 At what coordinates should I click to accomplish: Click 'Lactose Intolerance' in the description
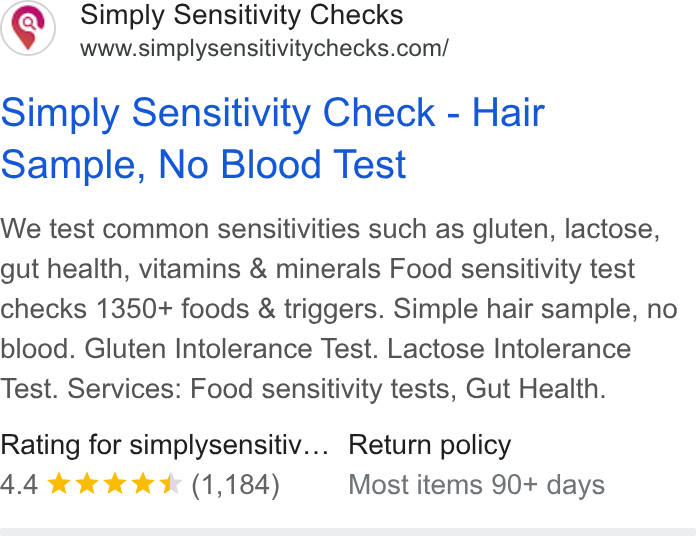(509, 349)
